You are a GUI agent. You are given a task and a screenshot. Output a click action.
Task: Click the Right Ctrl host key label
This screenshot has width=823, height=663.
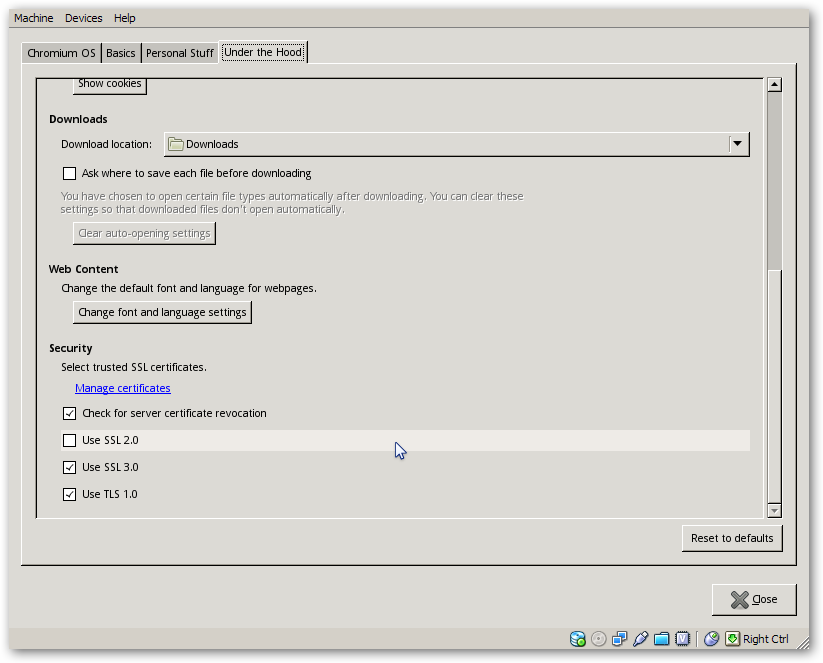766,639
